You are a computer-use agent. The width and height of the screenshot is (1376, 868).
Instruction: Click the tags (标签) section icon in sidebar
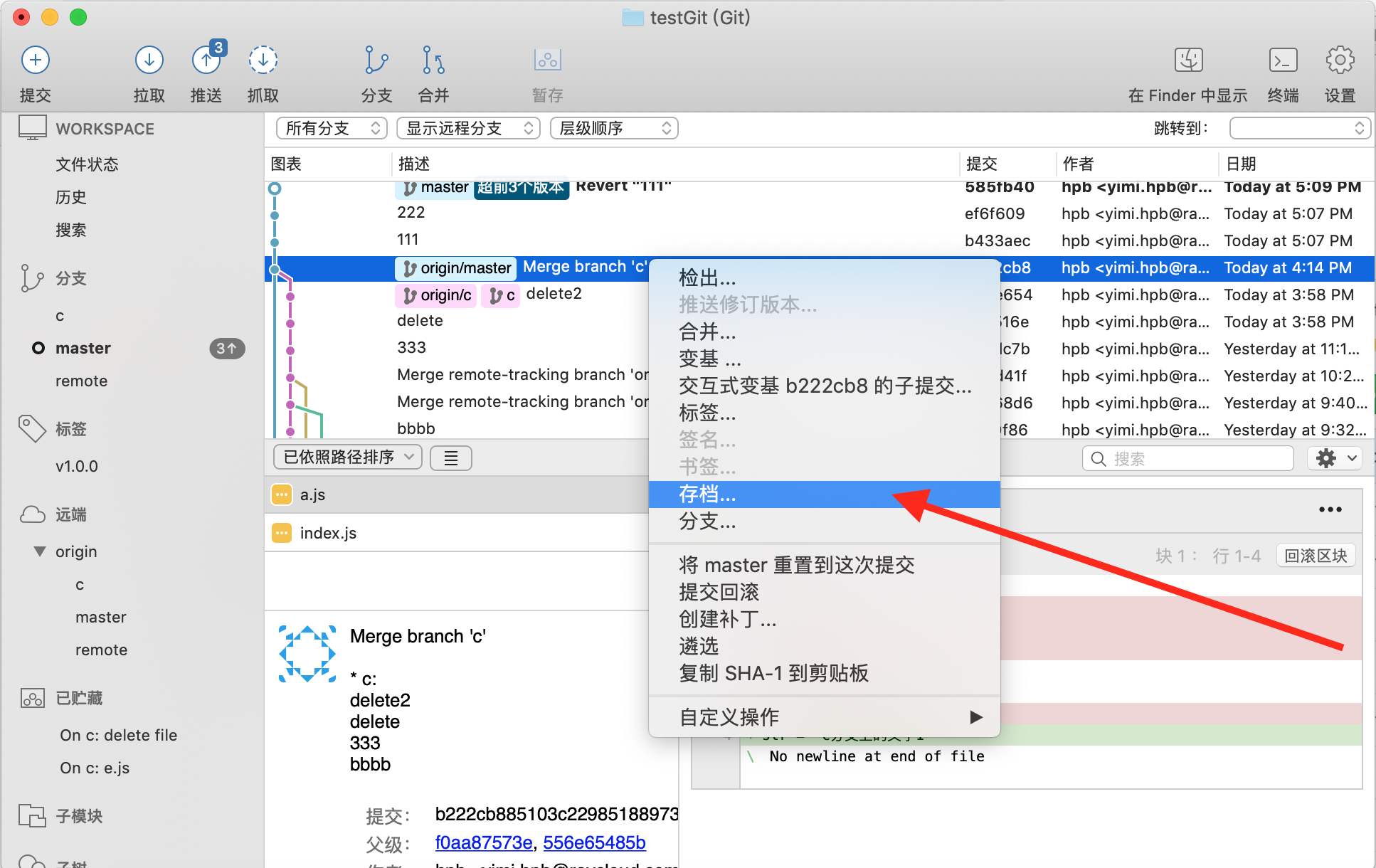(x=32, y=428)
